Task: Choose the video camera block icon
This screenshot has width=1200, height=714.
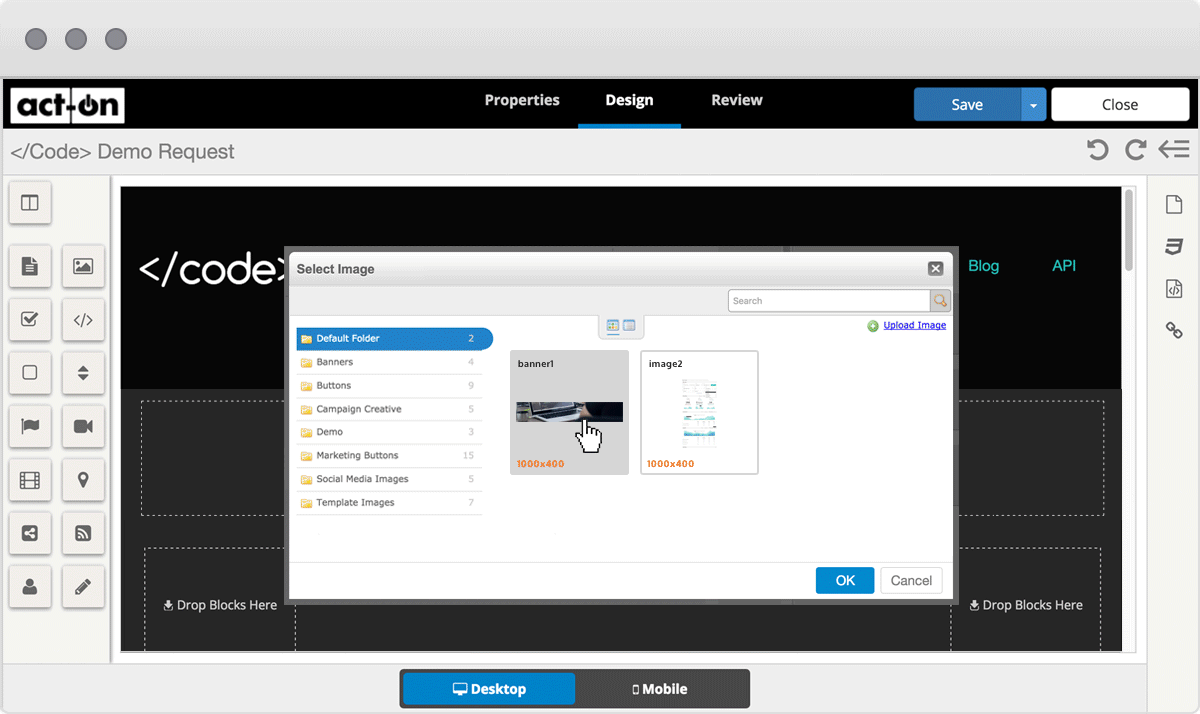Action: coord(83,427)
